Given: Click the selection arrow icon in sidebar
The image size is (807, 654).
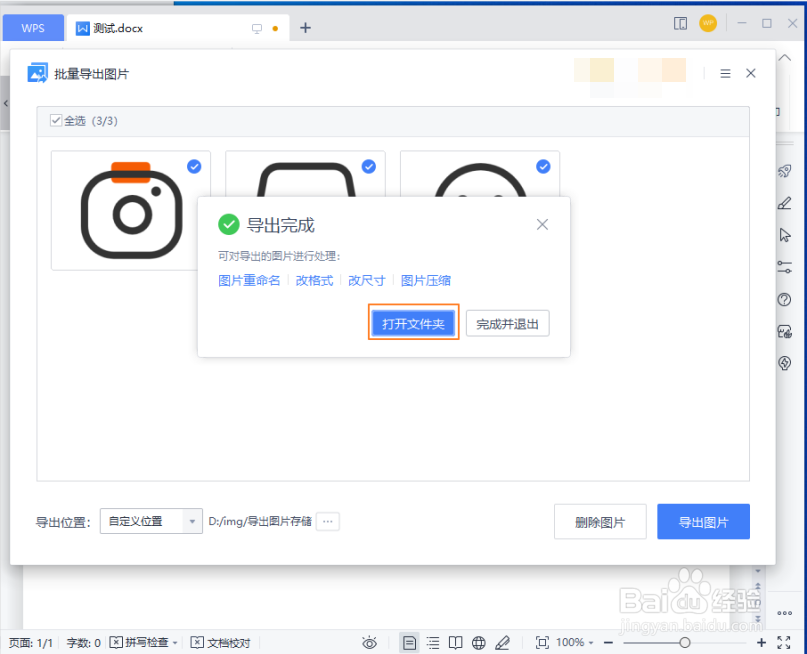Looking at the screenshot, I should (785, 235).
